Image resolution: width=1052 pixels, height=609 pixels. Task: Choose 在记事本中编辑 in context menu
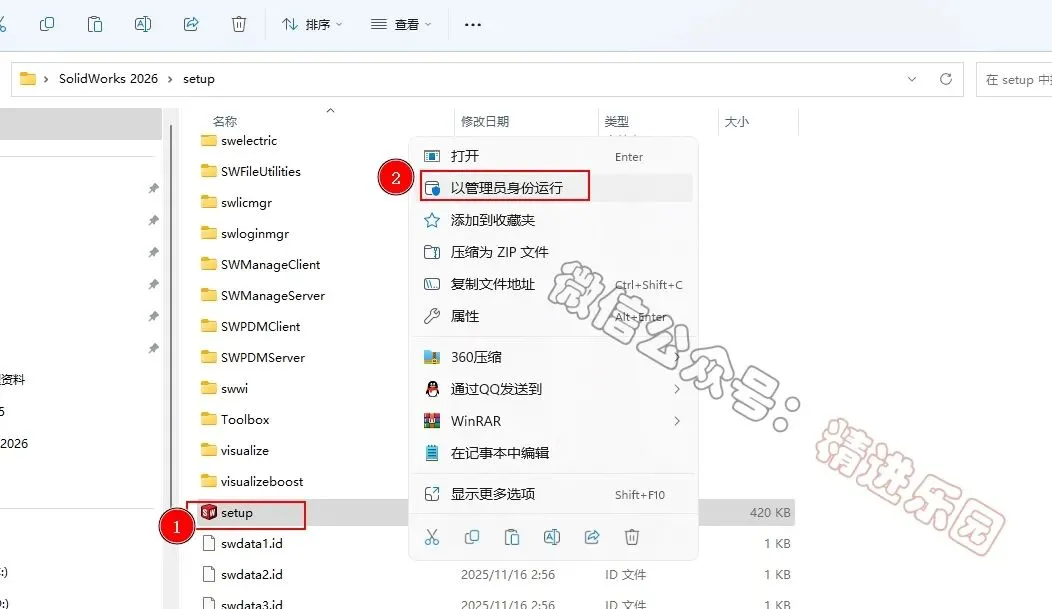[x=551, y=453]
